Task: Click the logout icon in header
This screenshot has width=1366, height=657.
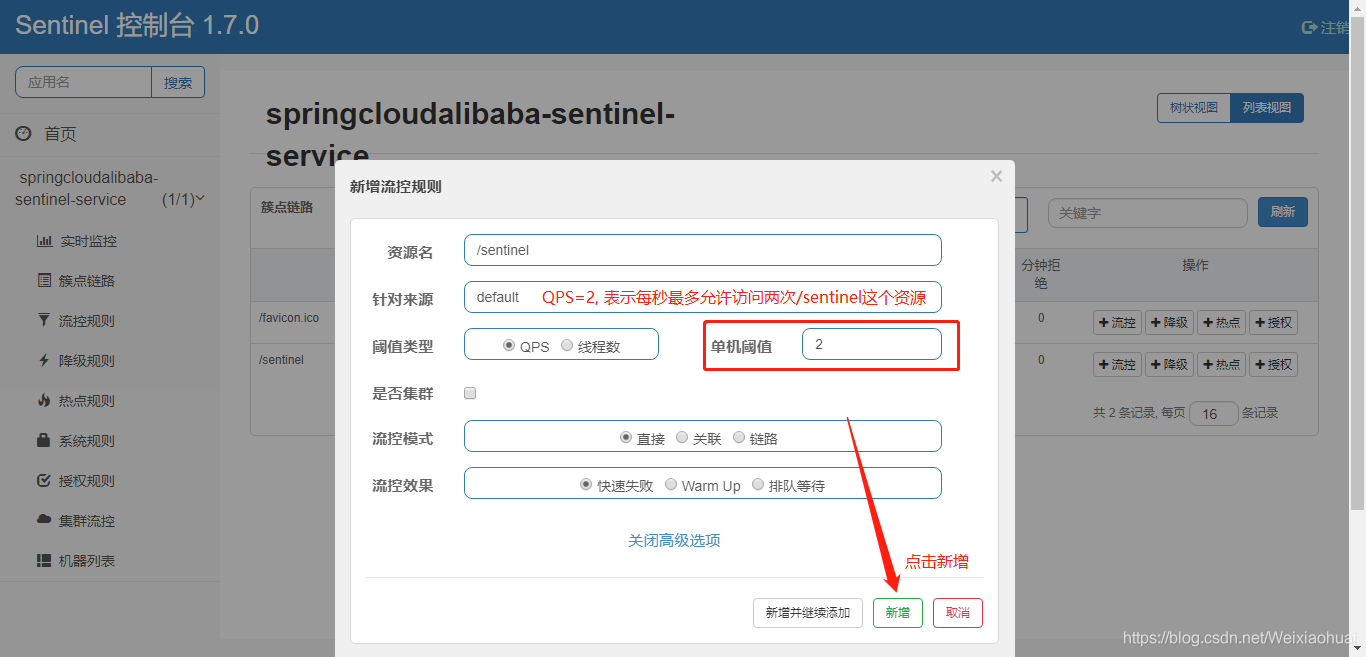Action: point(1308,27)
